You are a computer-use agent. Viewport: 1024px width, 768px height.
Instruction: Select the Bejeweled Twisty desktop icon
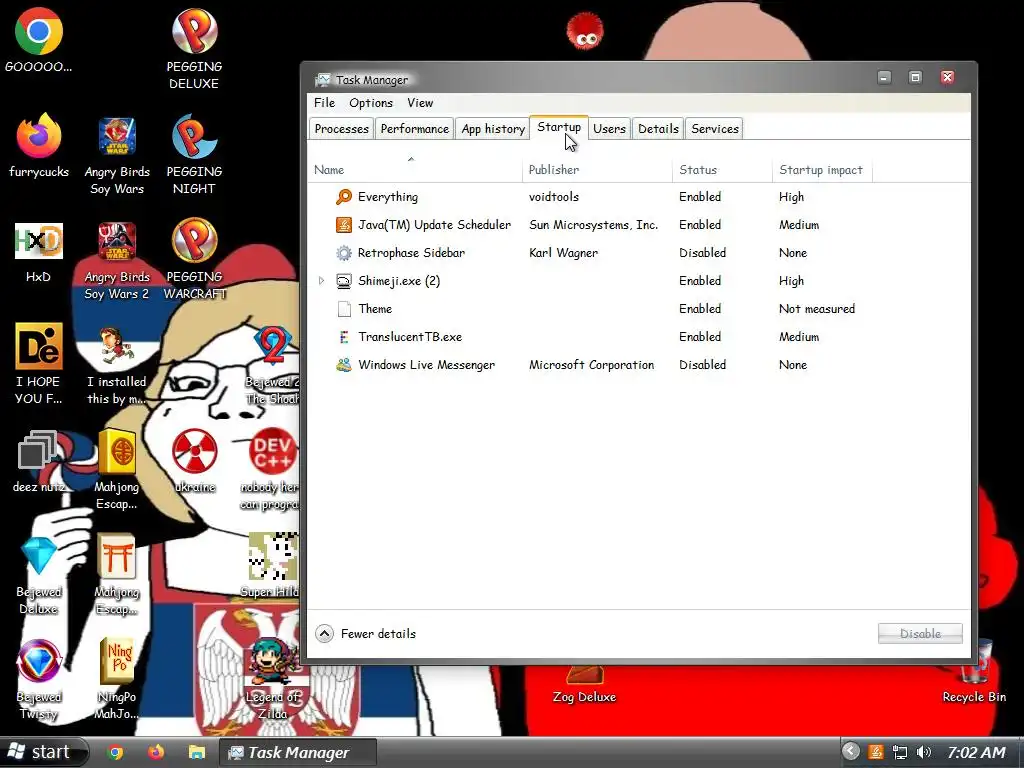pyautogui.click(x=39, y=661)
